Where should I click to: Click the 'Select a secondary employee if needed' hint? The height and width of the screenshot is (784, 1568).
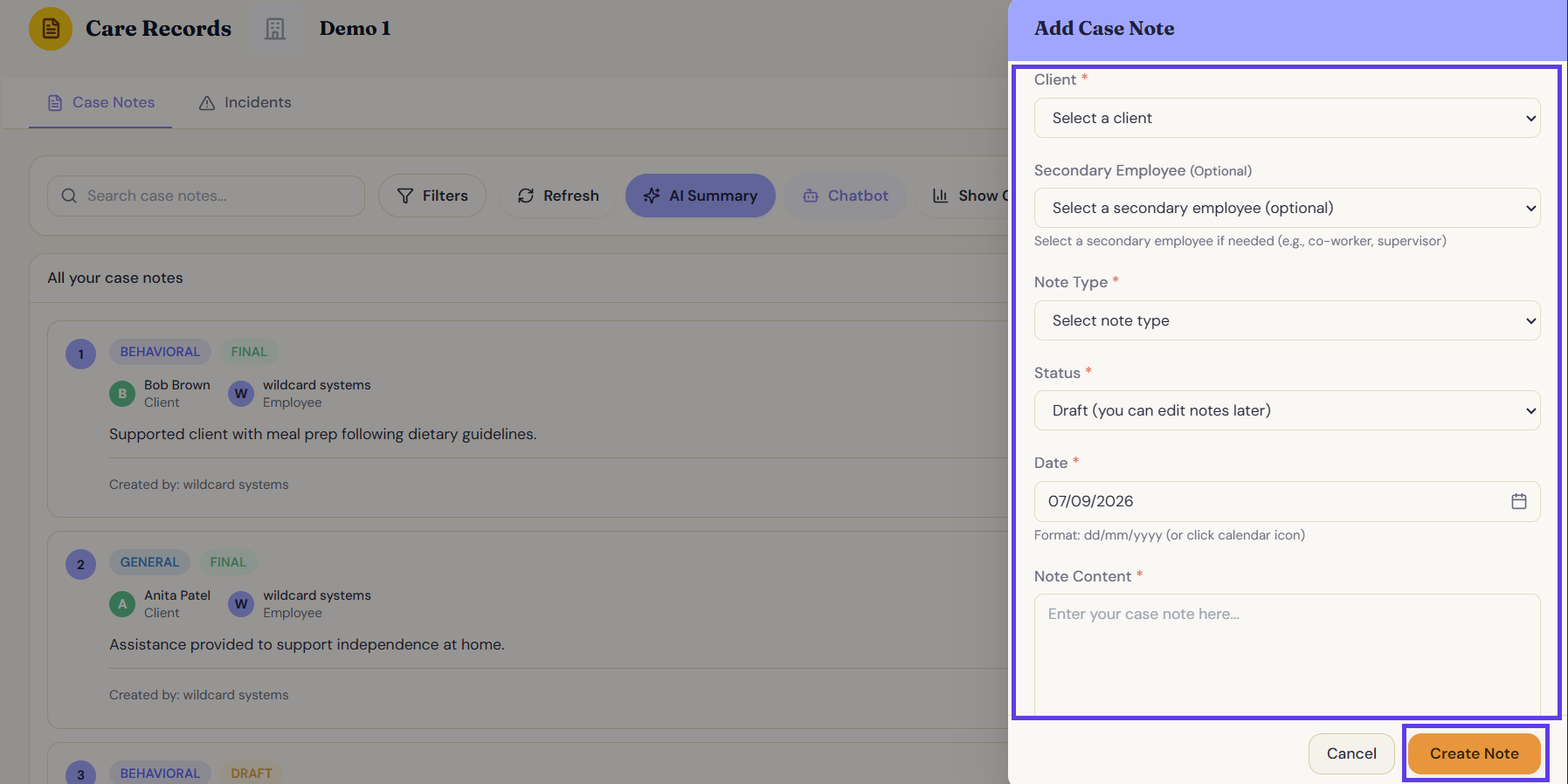[x=1240, y=241]
